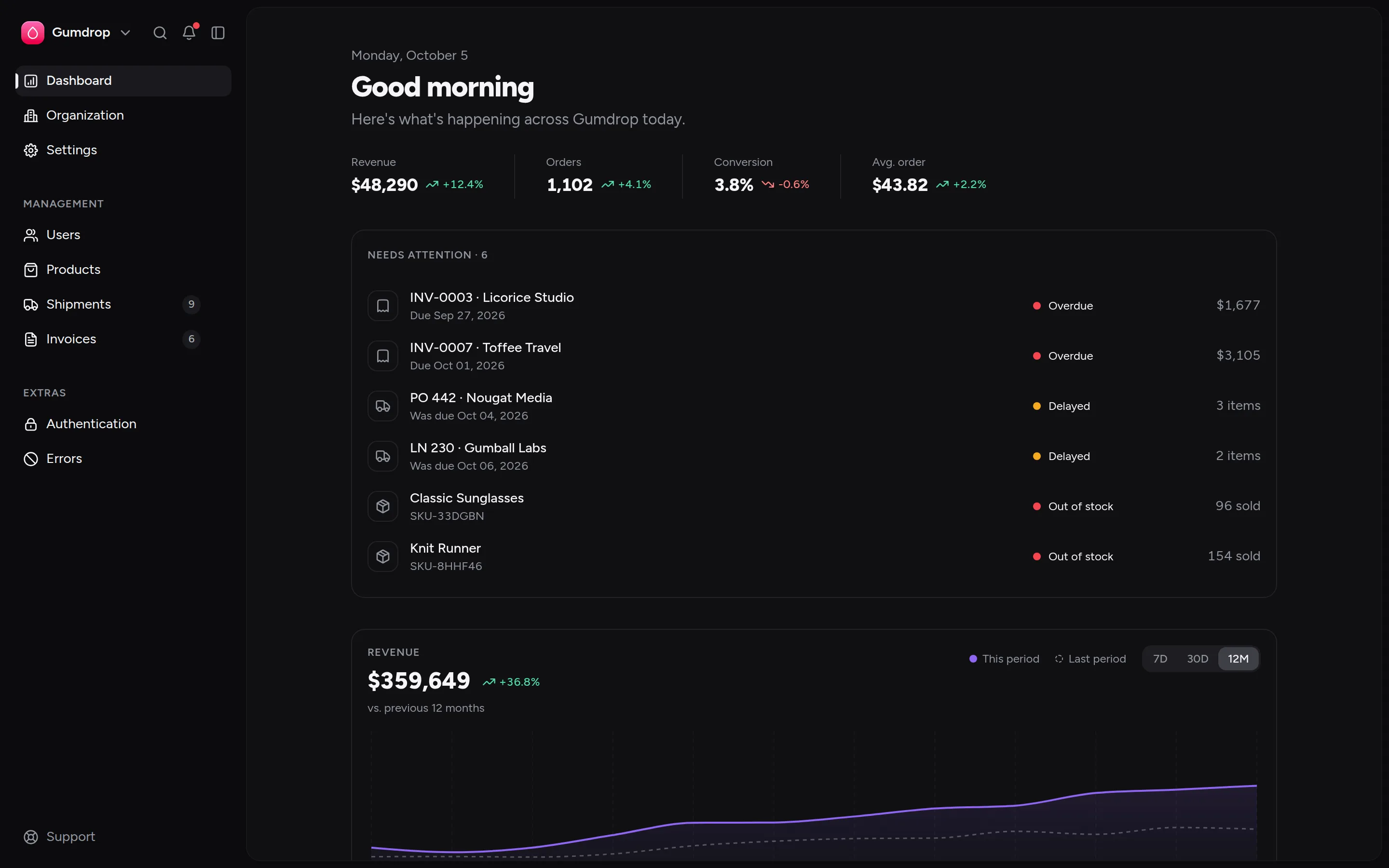
Task: Open notifications bell icon
Action: click(189, 33)
